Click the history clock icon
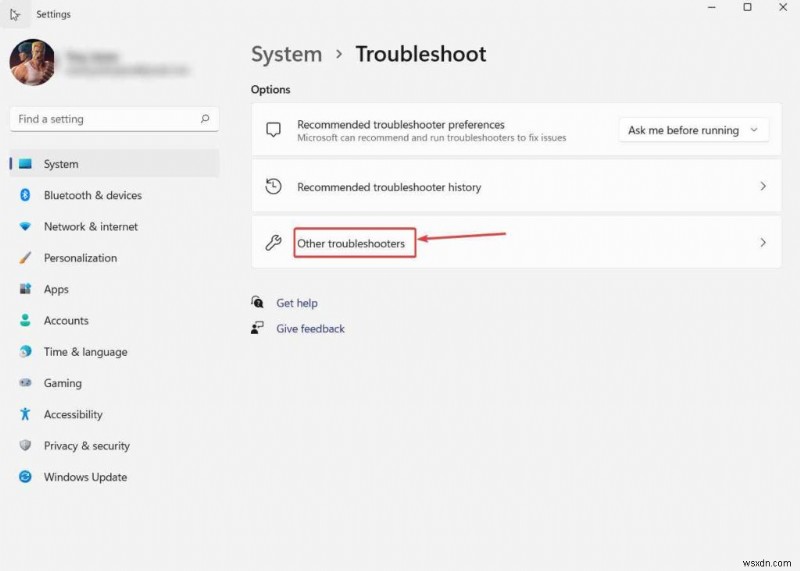 tap(273, 186)
